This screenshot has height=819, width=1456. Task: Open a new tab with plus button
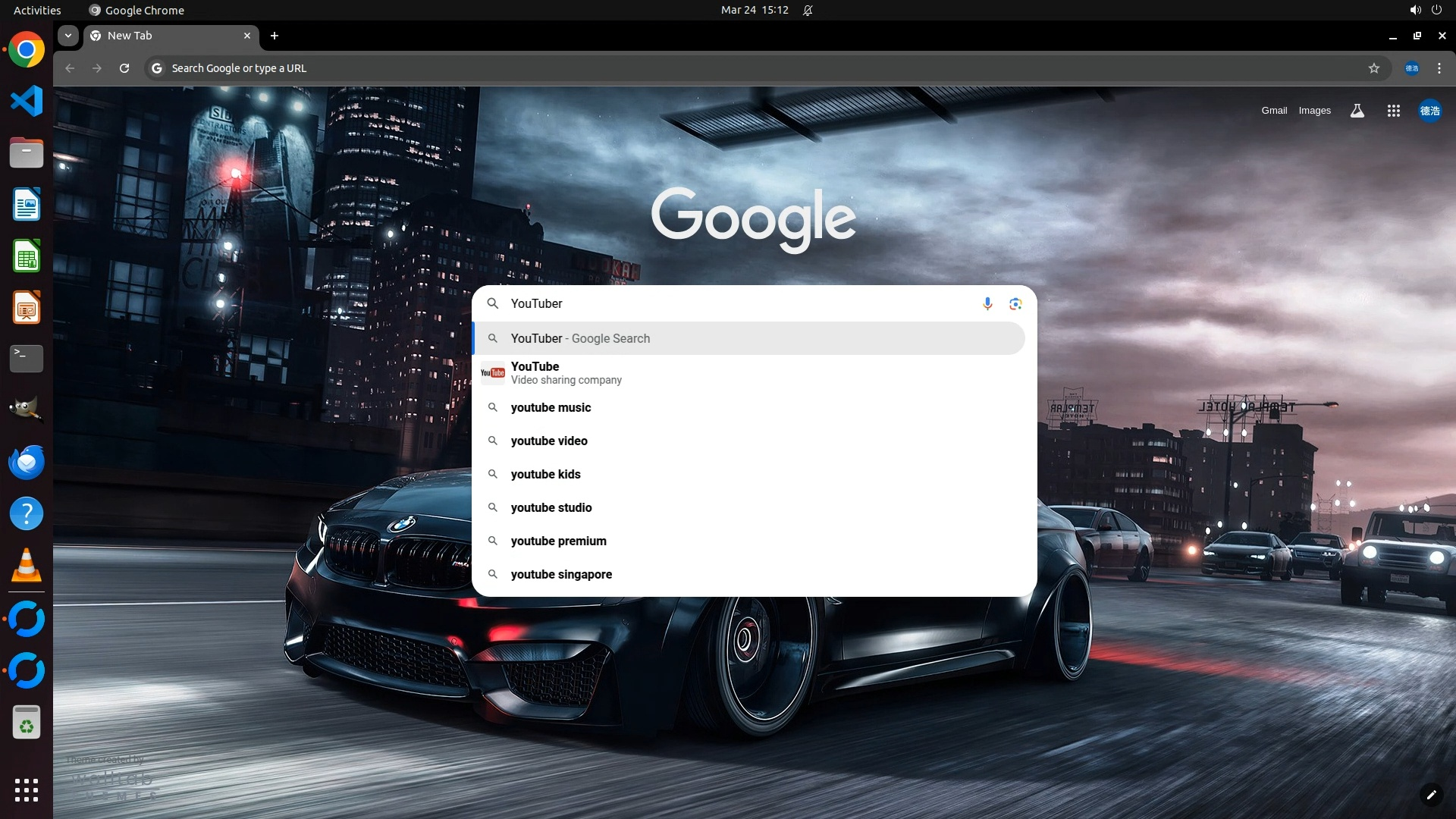[x=275, y=36]
